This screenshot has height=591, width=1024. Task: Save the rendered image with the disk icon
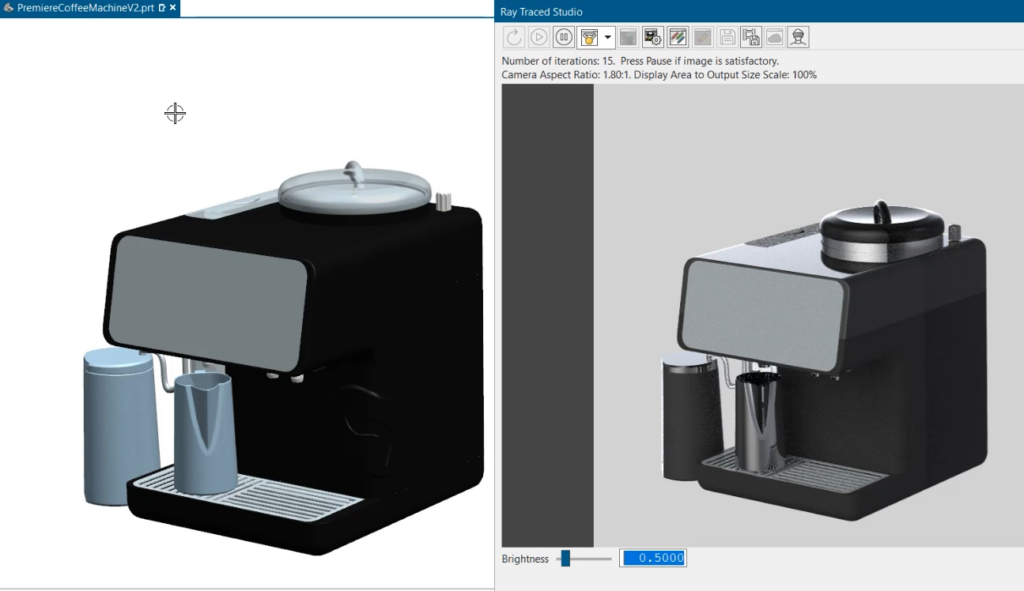click(x=725, y=37)
